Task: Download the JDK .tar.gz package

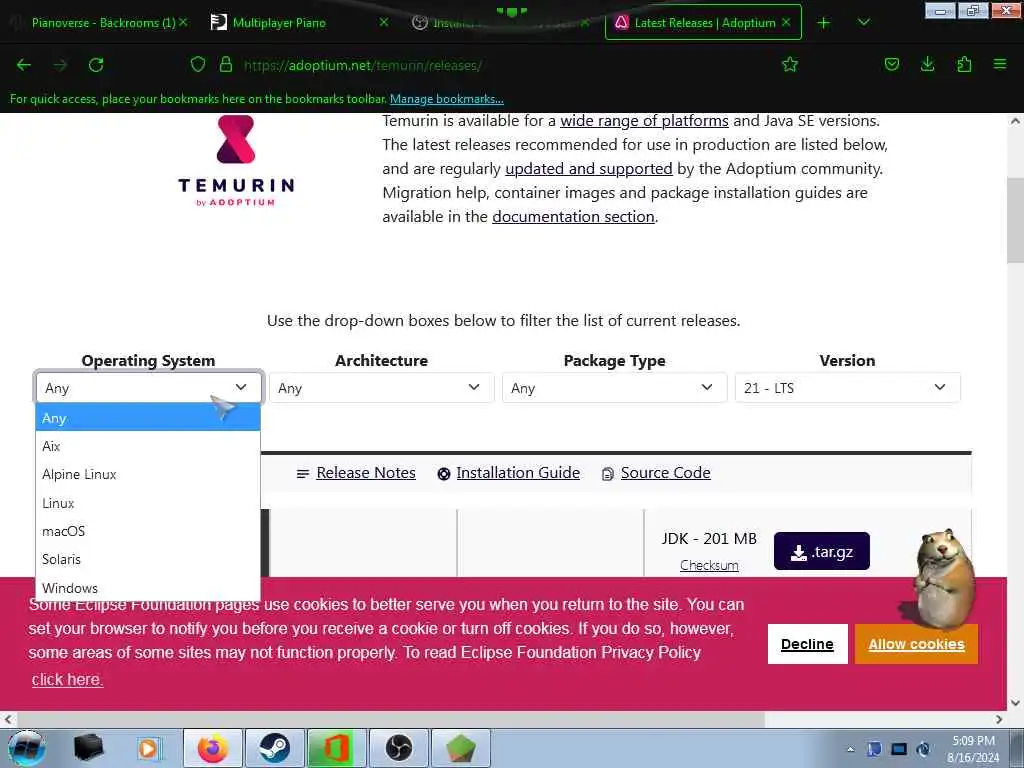Action: coord(822,551)
